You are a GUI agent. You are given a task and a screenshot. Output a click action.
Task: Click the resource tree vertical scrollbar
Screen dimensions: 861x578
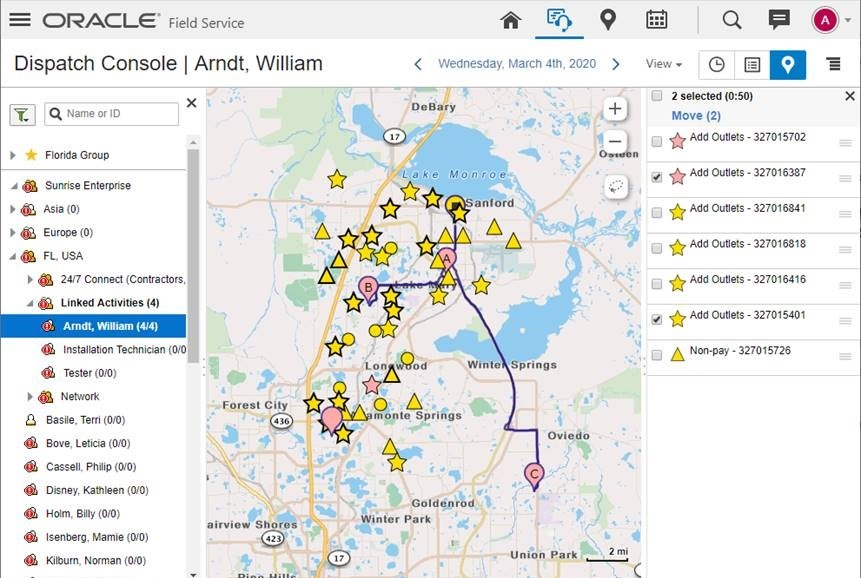click(x=193, y=256)
